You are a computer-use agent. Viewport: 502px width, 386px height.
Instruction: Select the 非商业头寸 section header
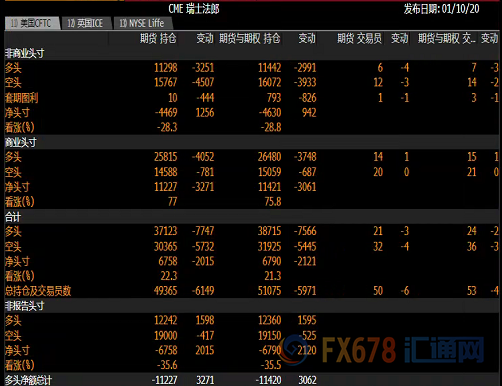click(25, 53)
